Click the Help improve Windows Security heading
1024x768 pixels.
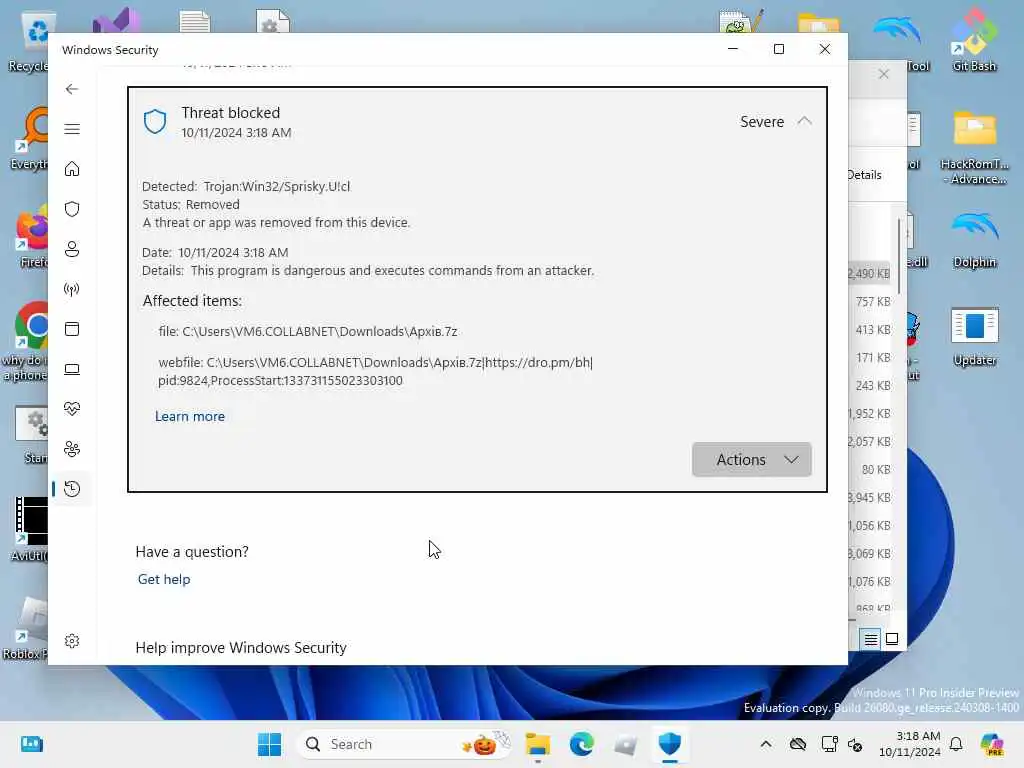tap(241, 648)
